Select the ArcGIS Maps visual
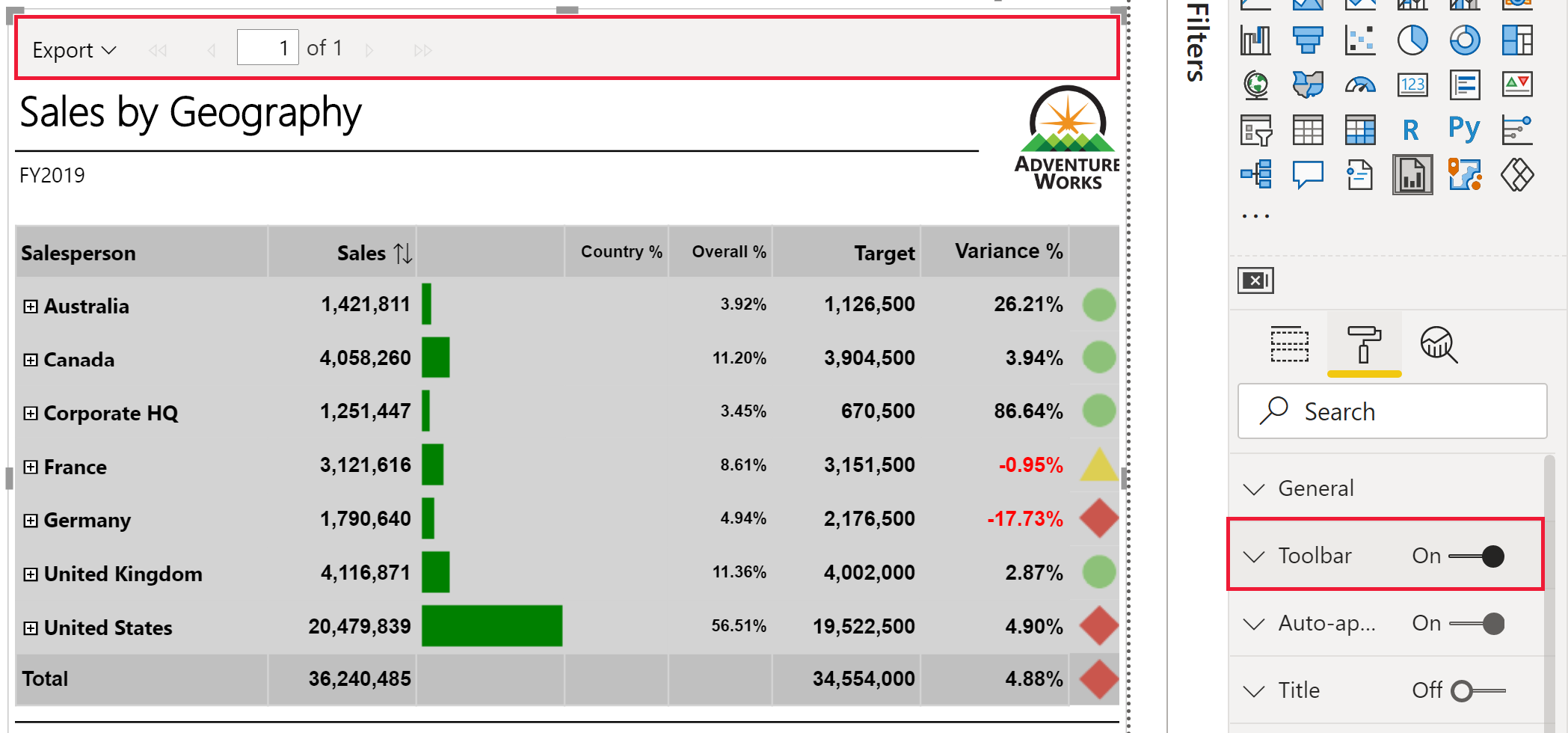The width and height of the screenshot is (1568, 733). tap(1465, 175)
